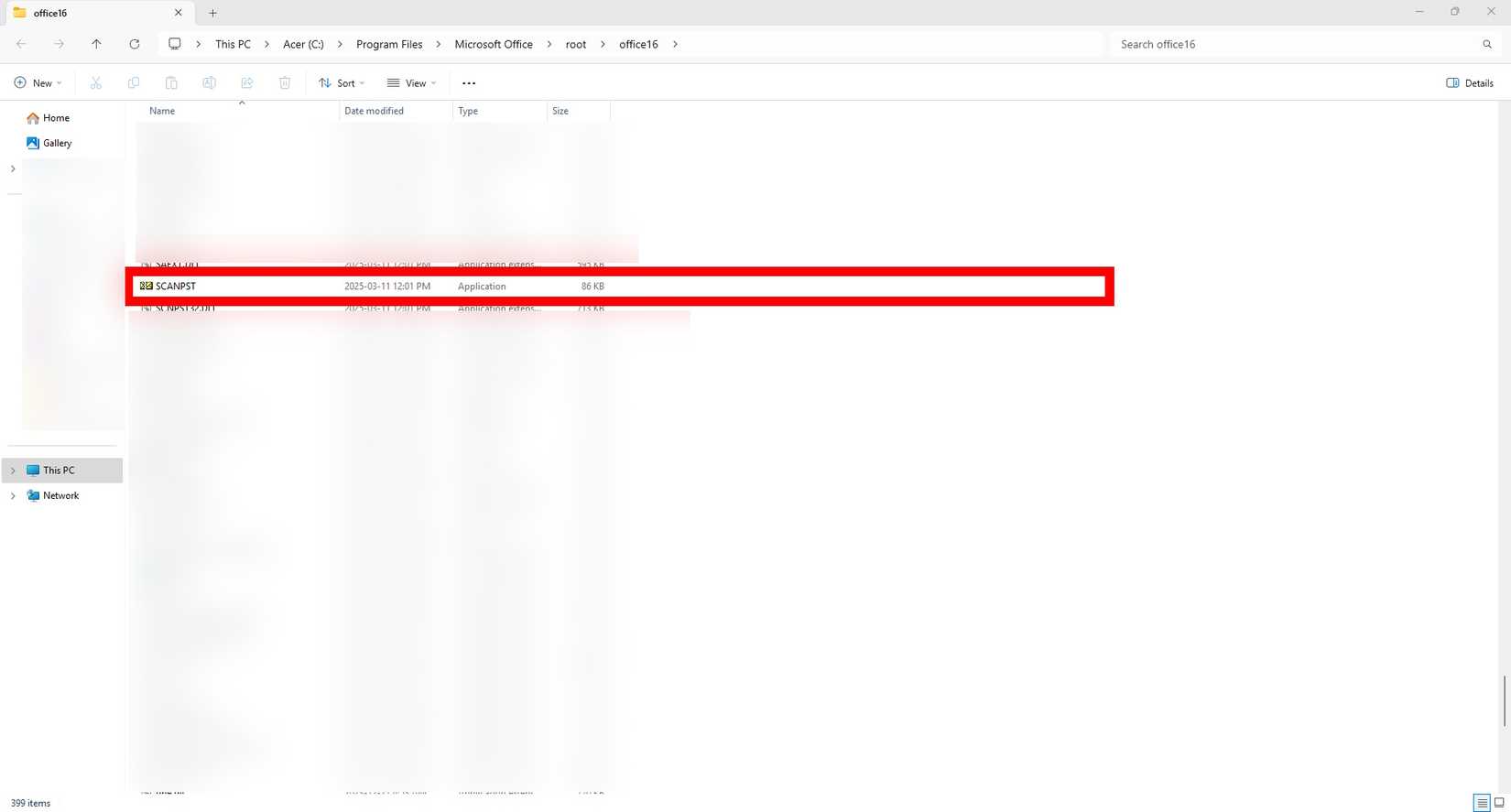The height and width of the screenshot is (812, 1511).
Task: Click the Paste clipboard icon
Action: click(171, 83)
